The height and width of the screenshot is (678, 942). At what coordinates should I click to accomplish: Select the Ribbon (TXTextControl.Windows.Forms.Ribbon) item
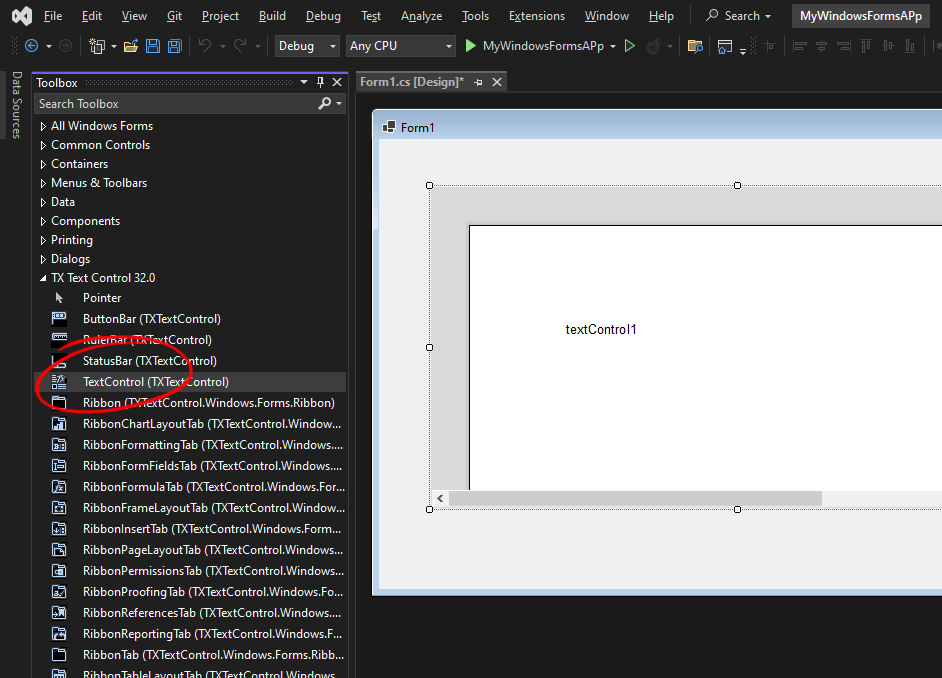click(x=190, y=403)
